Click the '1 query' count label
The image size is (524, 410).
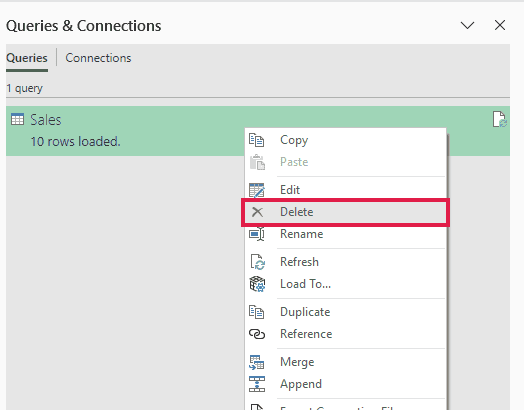pyautogui.click(x=24, y=89)
